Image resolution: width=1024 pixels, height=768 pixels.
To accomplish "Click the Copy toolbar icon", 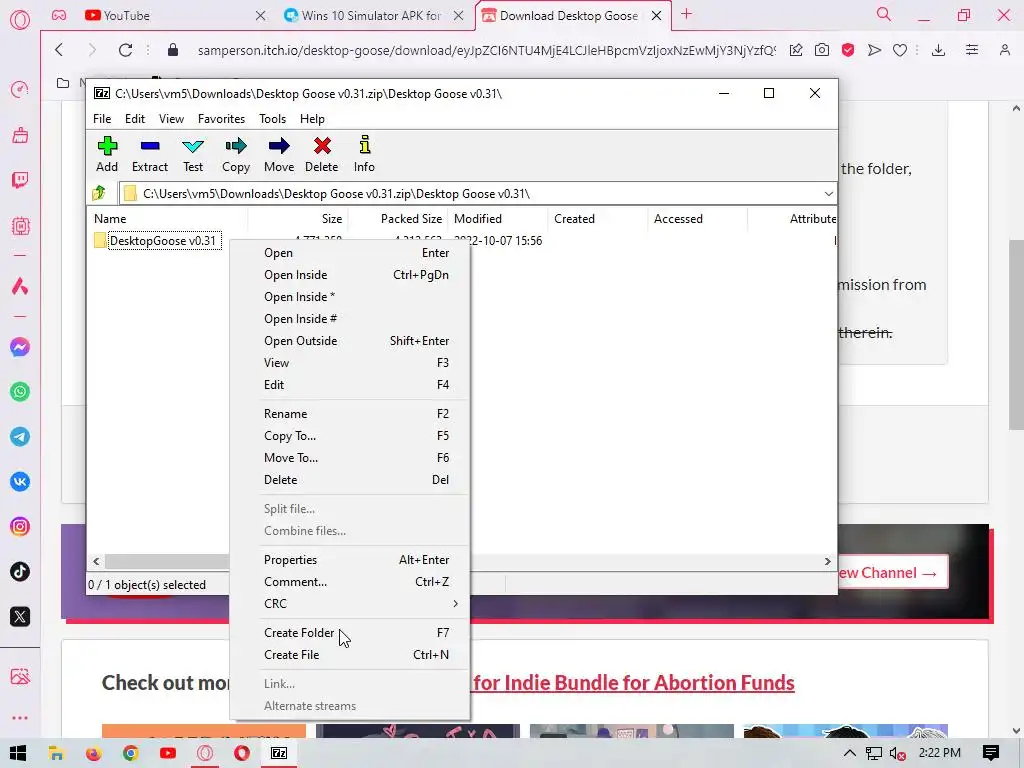I will pos(236,154).
